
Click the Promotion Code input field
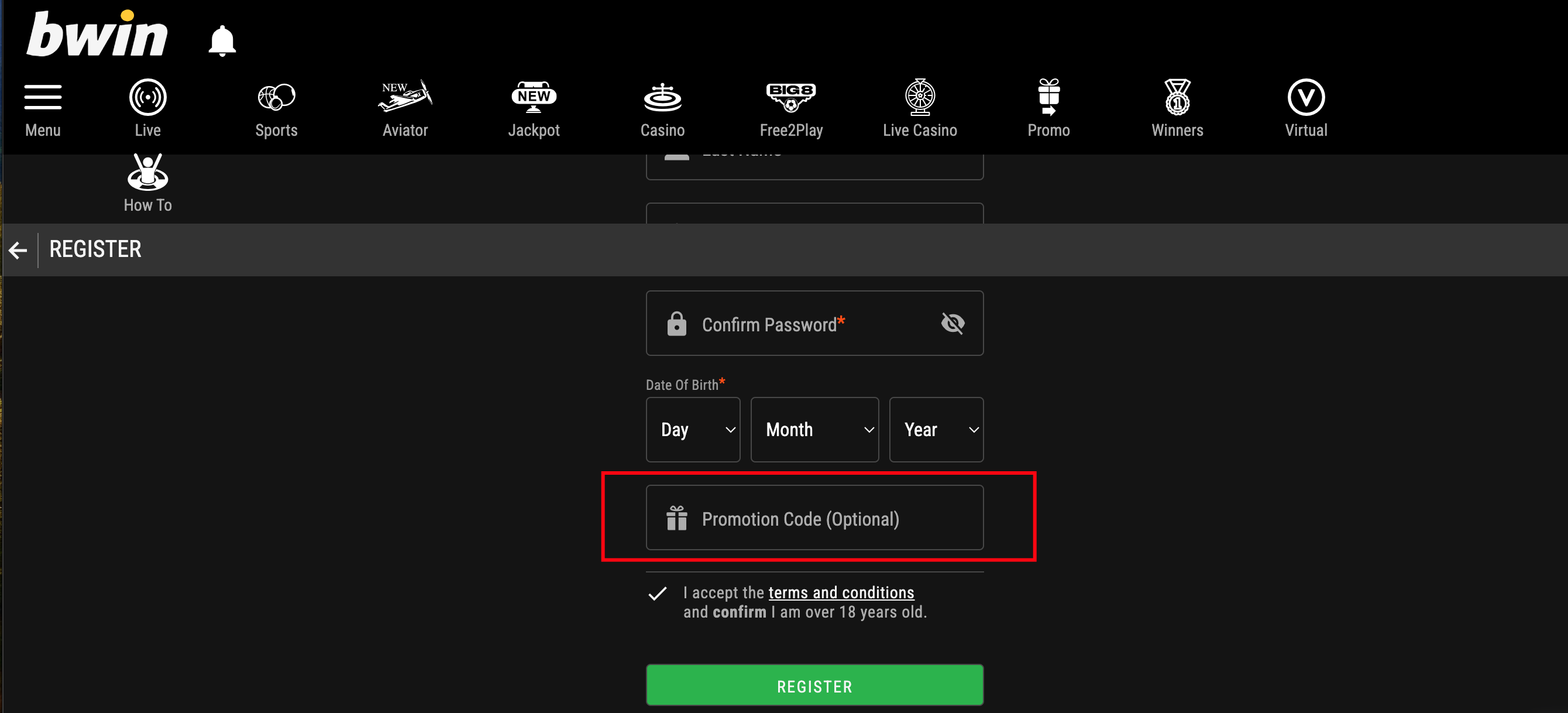pyautogui.click(x=815, y=519)
